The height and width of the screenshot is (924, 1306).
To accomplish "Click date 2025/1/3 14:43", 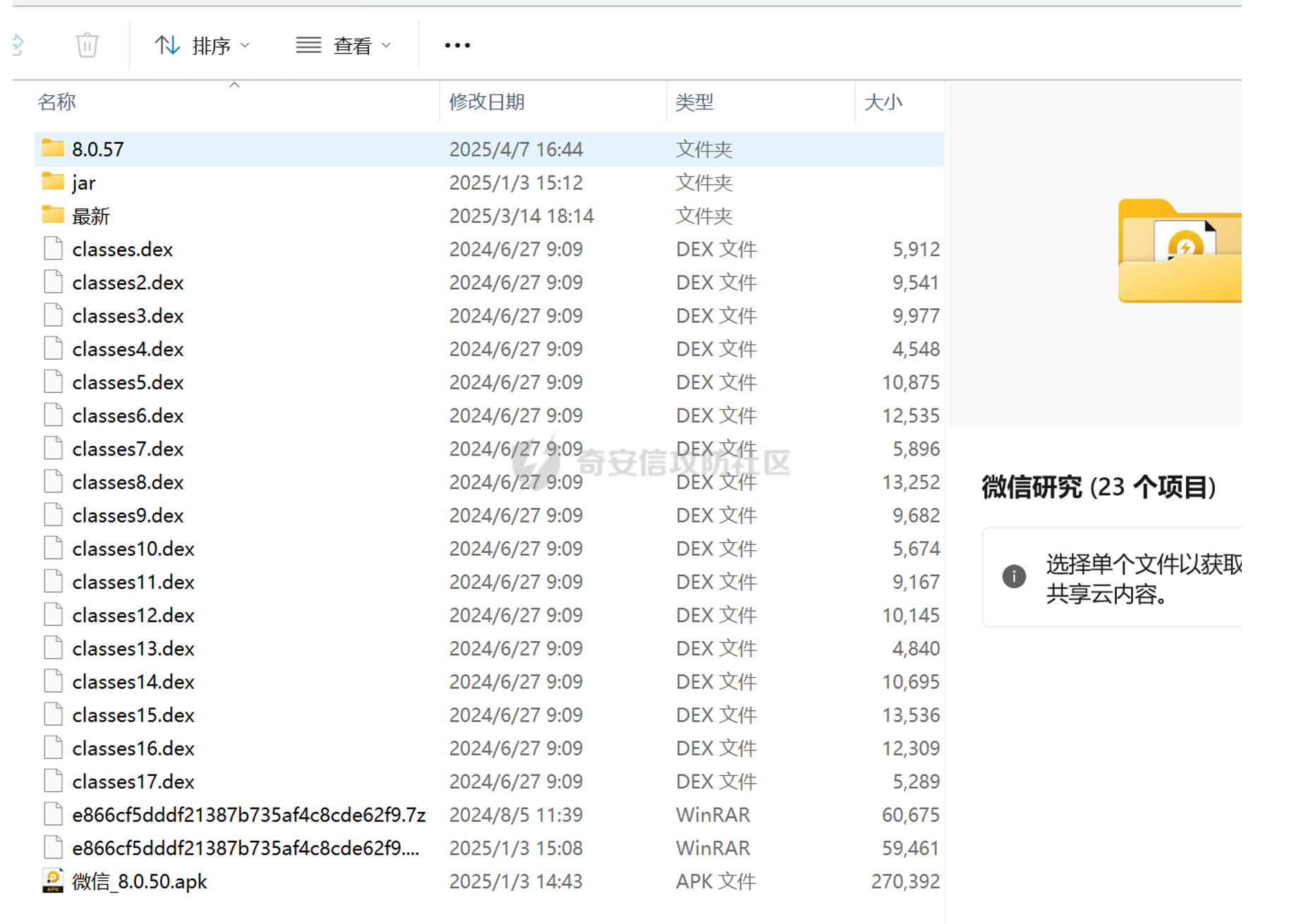I will (516, 881).
